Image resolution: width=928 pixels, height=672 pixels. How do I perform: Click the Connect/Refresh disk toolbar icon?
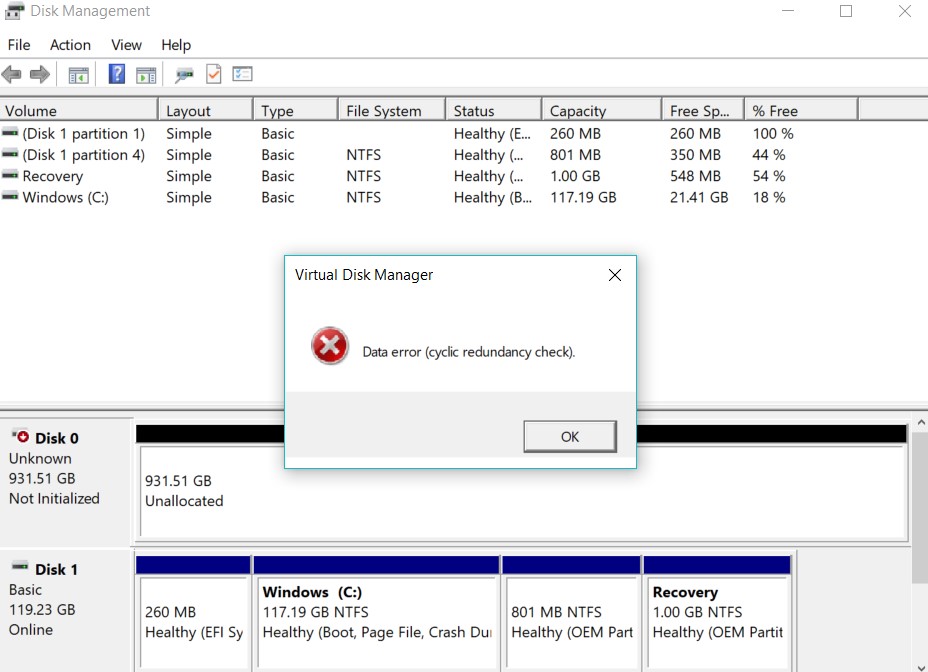tap(184, 75)
